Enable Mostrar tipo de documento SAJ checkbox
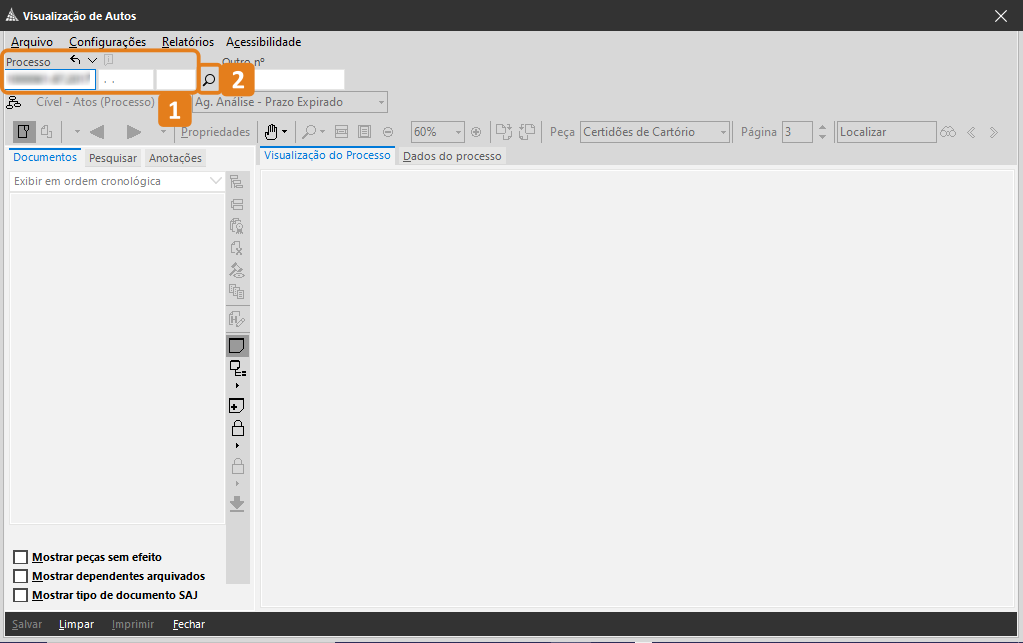1023x643 pixels. 21,595
